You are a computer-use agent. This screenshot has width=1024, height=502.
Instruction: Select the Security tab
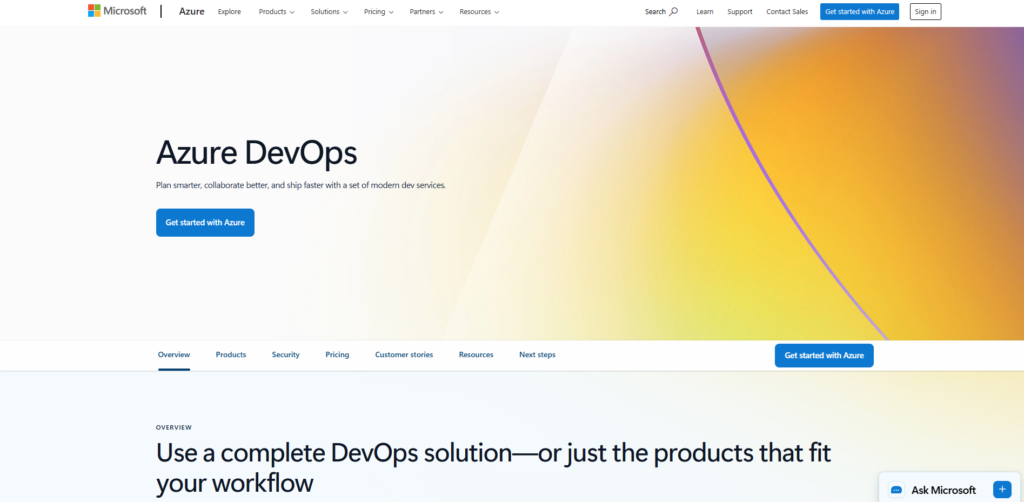pyautogui.click(x=285, y=355)
